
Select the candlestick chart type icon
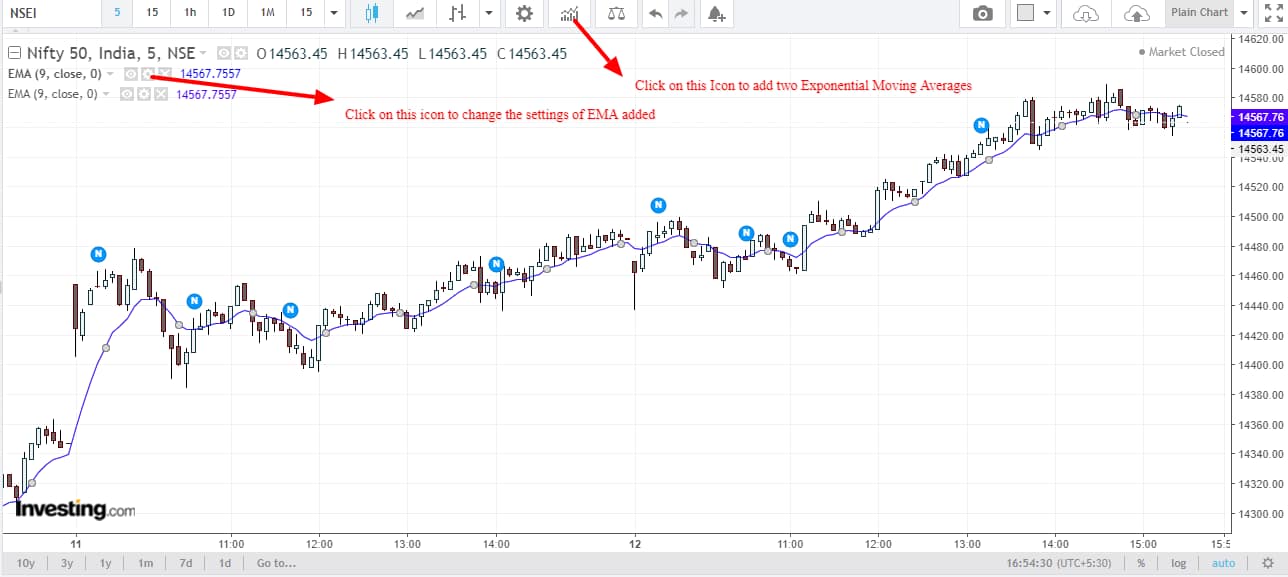point(373,13)
